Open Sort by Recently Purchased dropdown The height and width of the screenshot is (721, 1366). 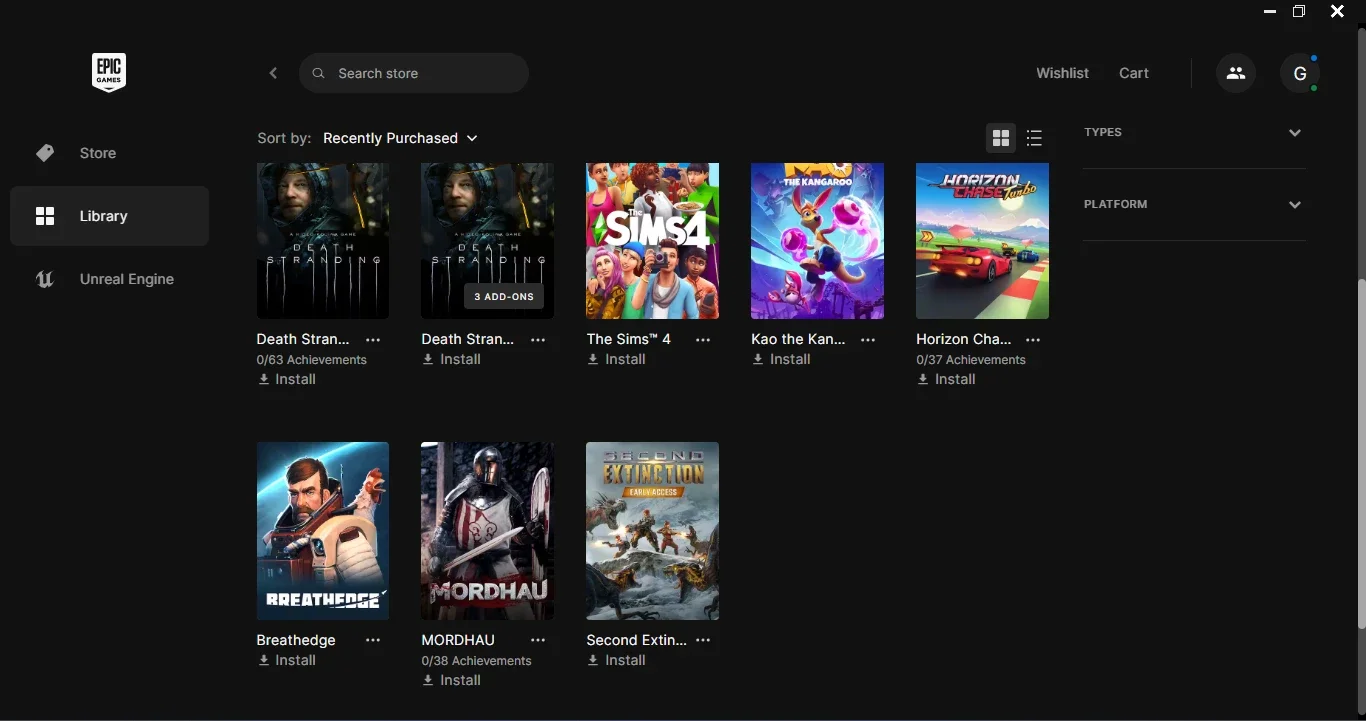pyautogui.click(x=400, y=138)
